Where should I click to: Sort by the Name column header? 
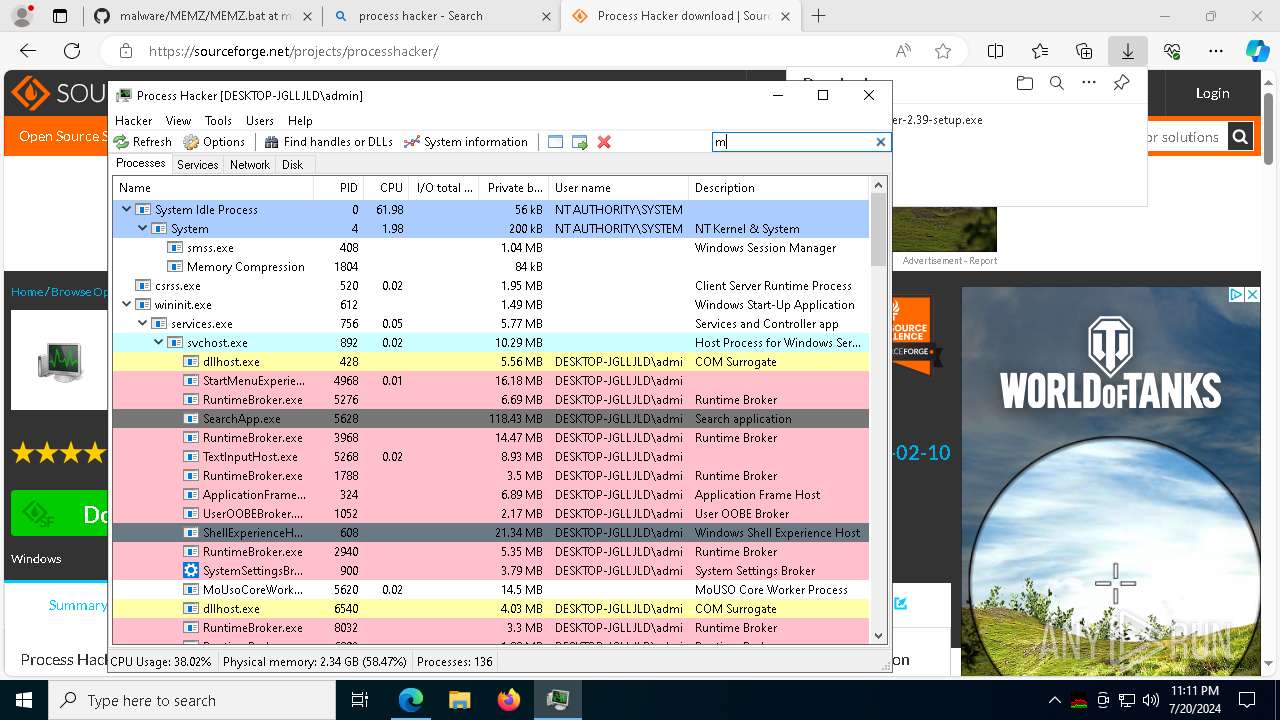click(213, 188)
